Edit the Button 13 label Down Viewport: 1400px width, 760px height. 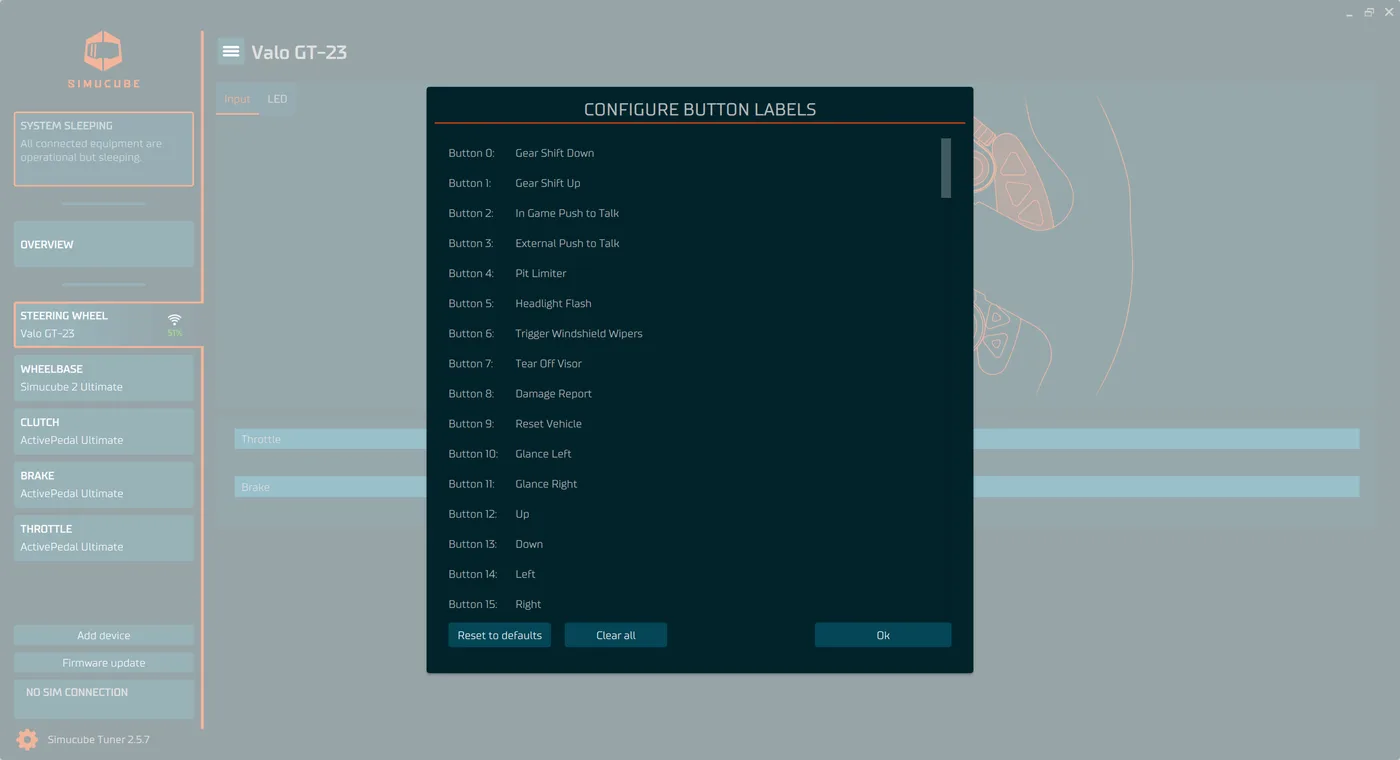point(529,543)
